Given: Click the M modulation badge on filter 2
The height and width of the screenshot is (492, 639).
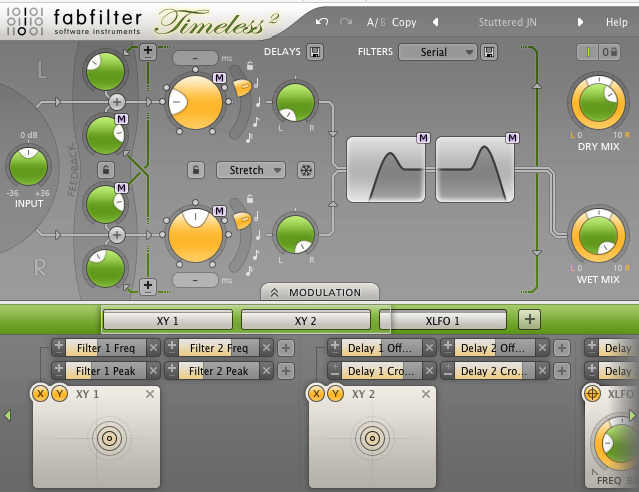Looking at the screenshot, I should coord(512,138).
